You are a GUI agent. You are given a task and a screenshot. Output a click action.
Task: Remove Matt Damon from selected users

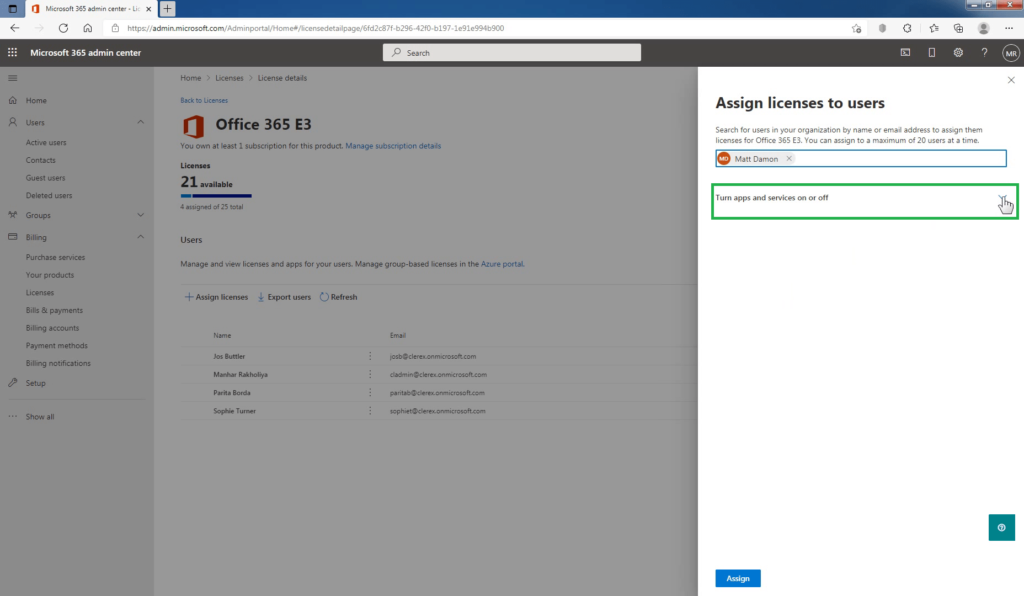click(x=789, y=159)
